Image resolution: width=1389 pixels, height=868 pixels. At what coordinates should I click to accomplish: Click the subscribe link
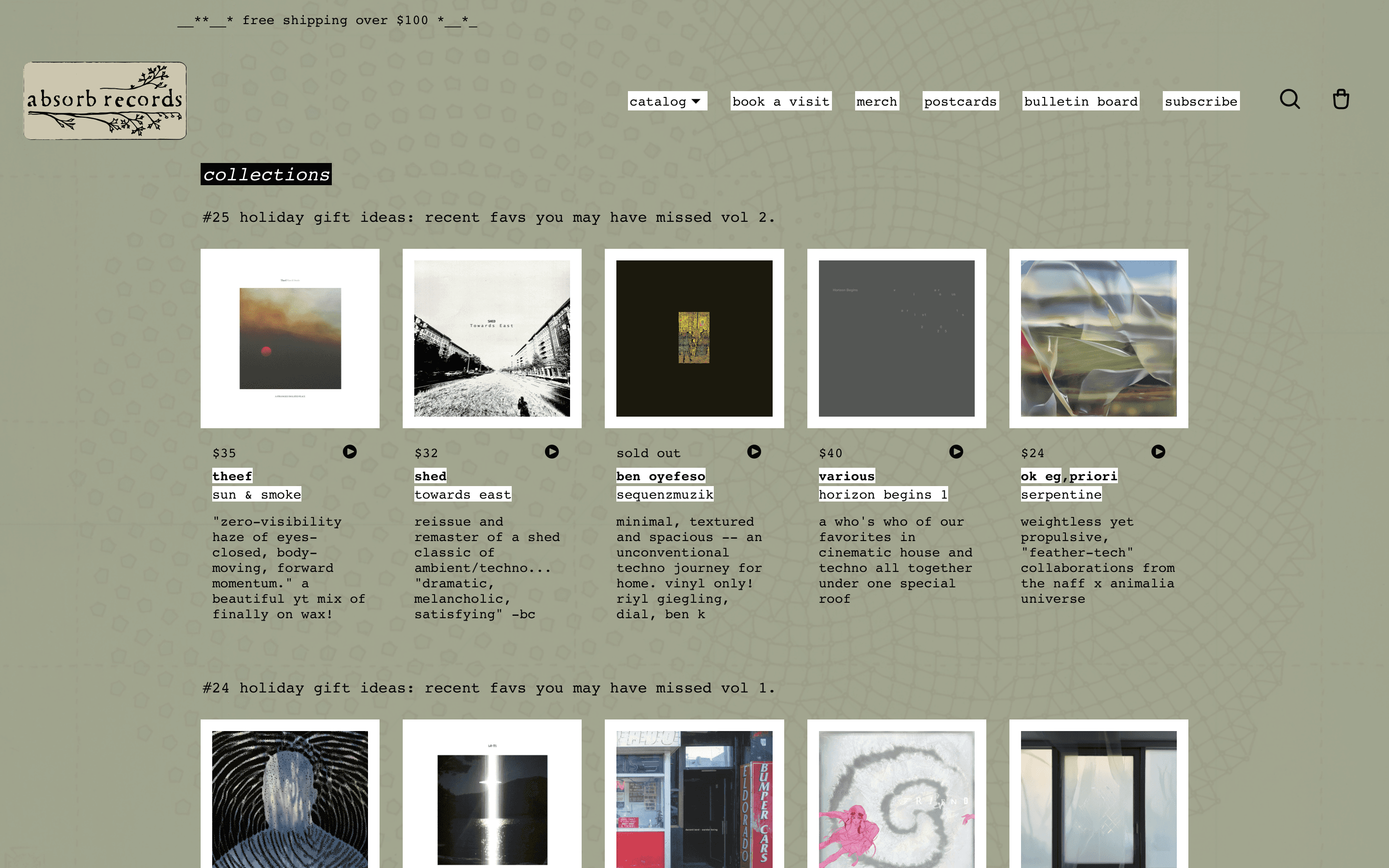(1201, 102)
